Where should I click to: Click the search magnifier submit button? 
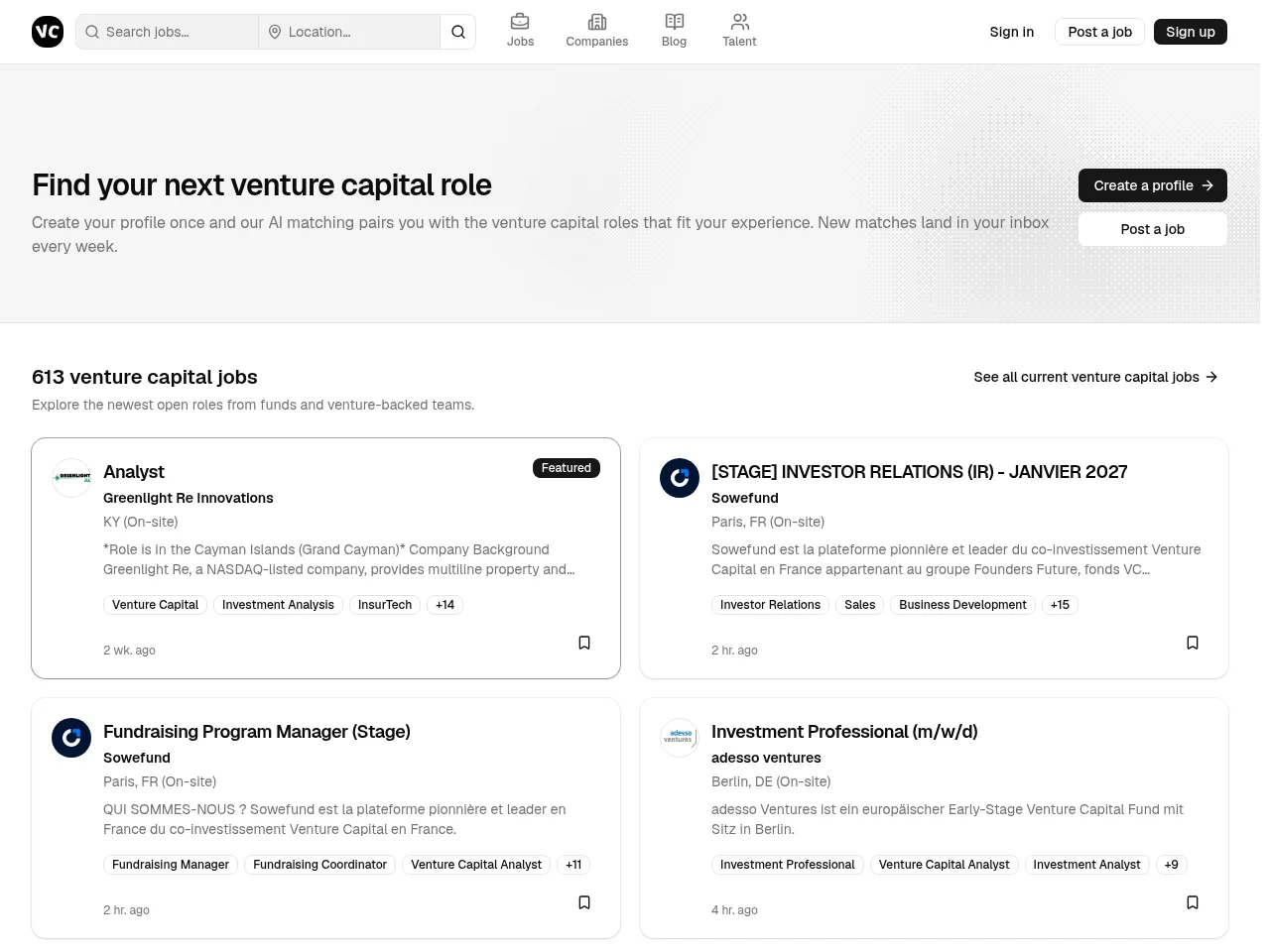point(458,32)
